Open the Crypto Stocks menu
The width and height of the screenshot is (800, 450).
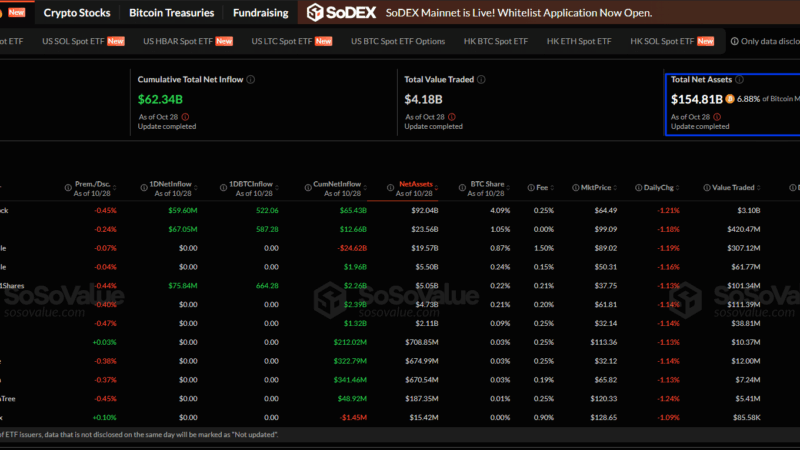tap(77, 13)
